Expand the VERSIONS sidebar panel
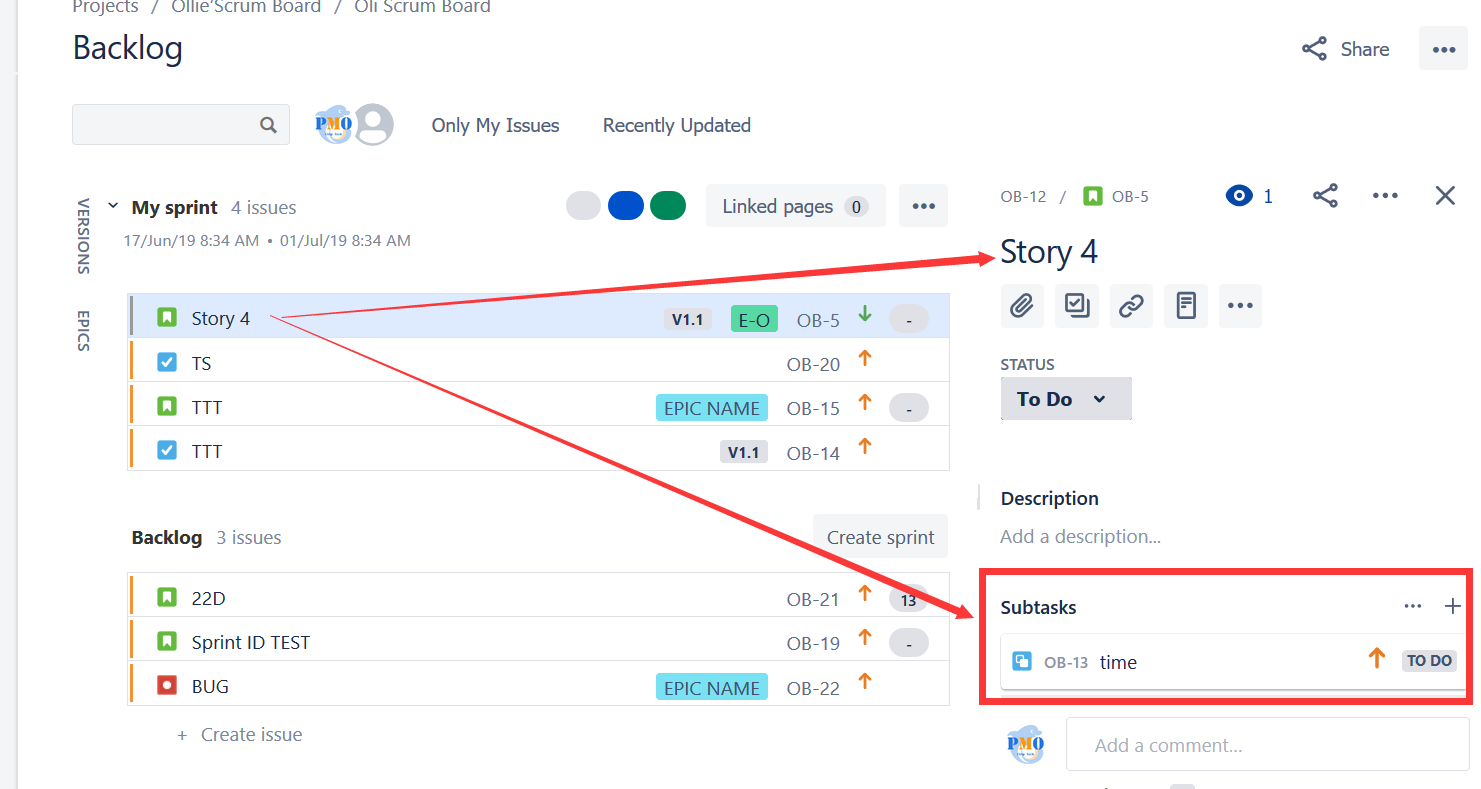The width and height of the screenshot is (1481, 789). click(x=82, y=237)
